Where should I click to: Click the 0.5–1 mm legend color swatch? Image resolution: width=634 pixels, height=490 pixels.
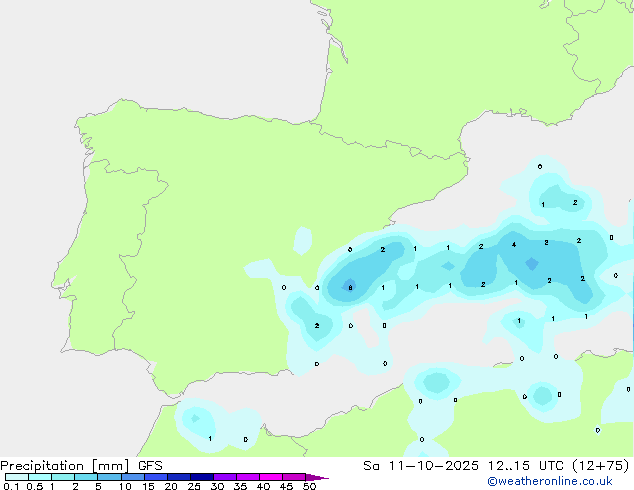[x=40, y=477]
